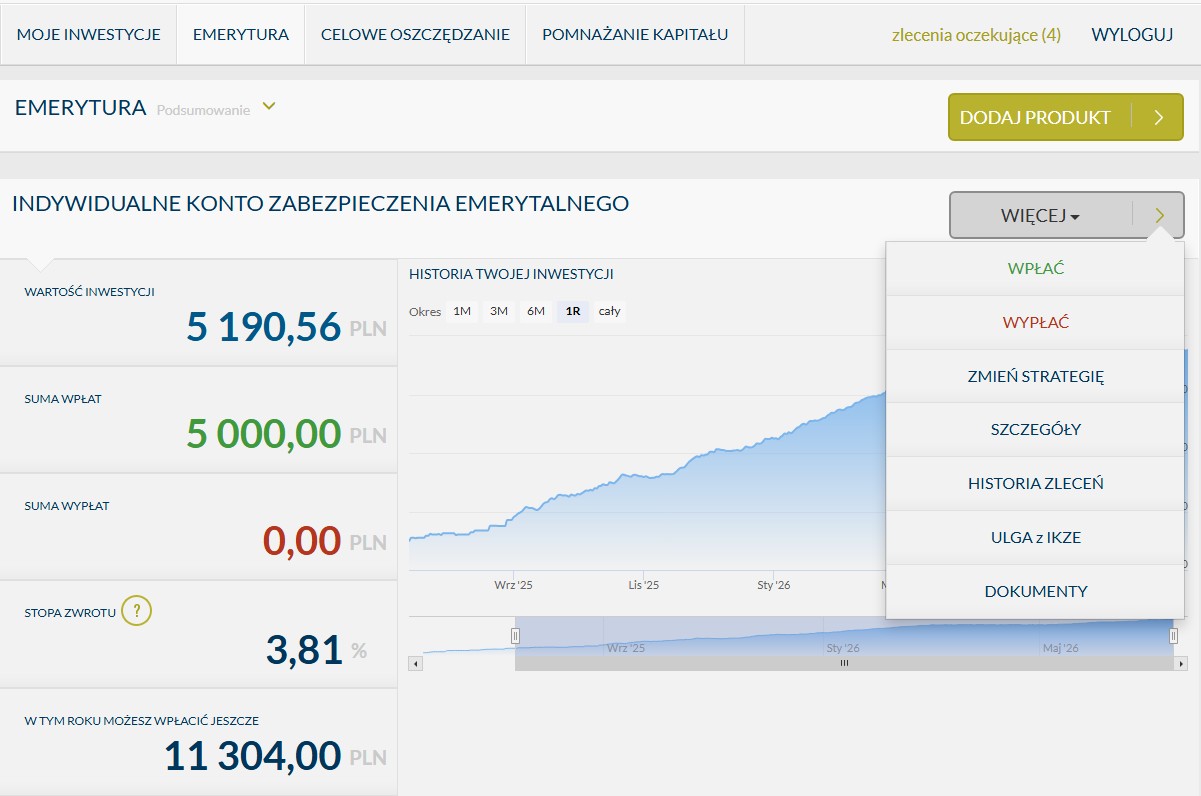
Task: Click the chart scrollbar right arrow
Action: tap(1181, 663)
